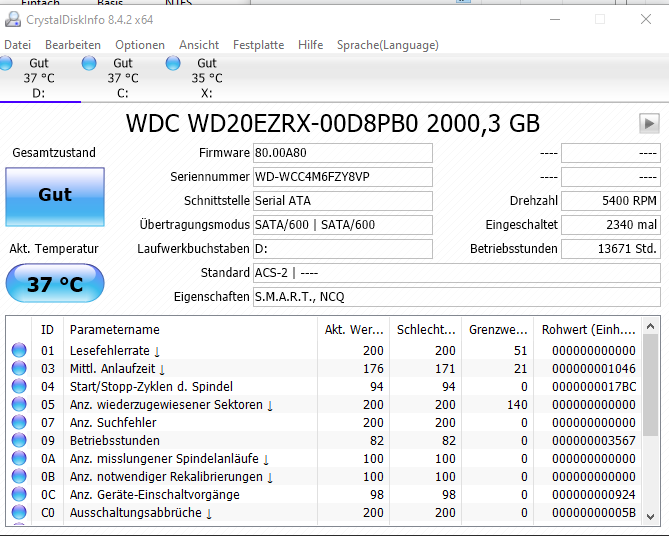Click raw value 0000000017BC
The height and width of the screenshot is (536, 669).
click(593, 386)
